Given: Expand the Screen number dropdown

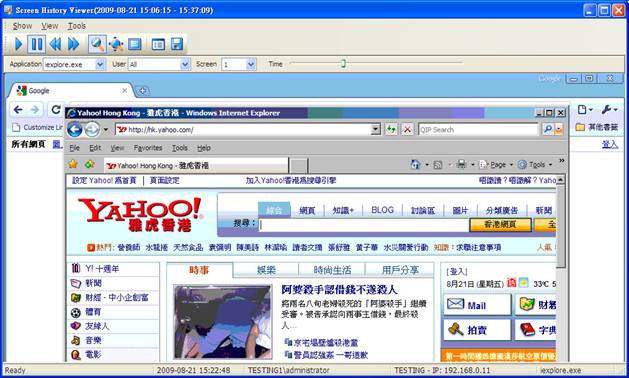Looking at the screenshot, I should (251, 64).
